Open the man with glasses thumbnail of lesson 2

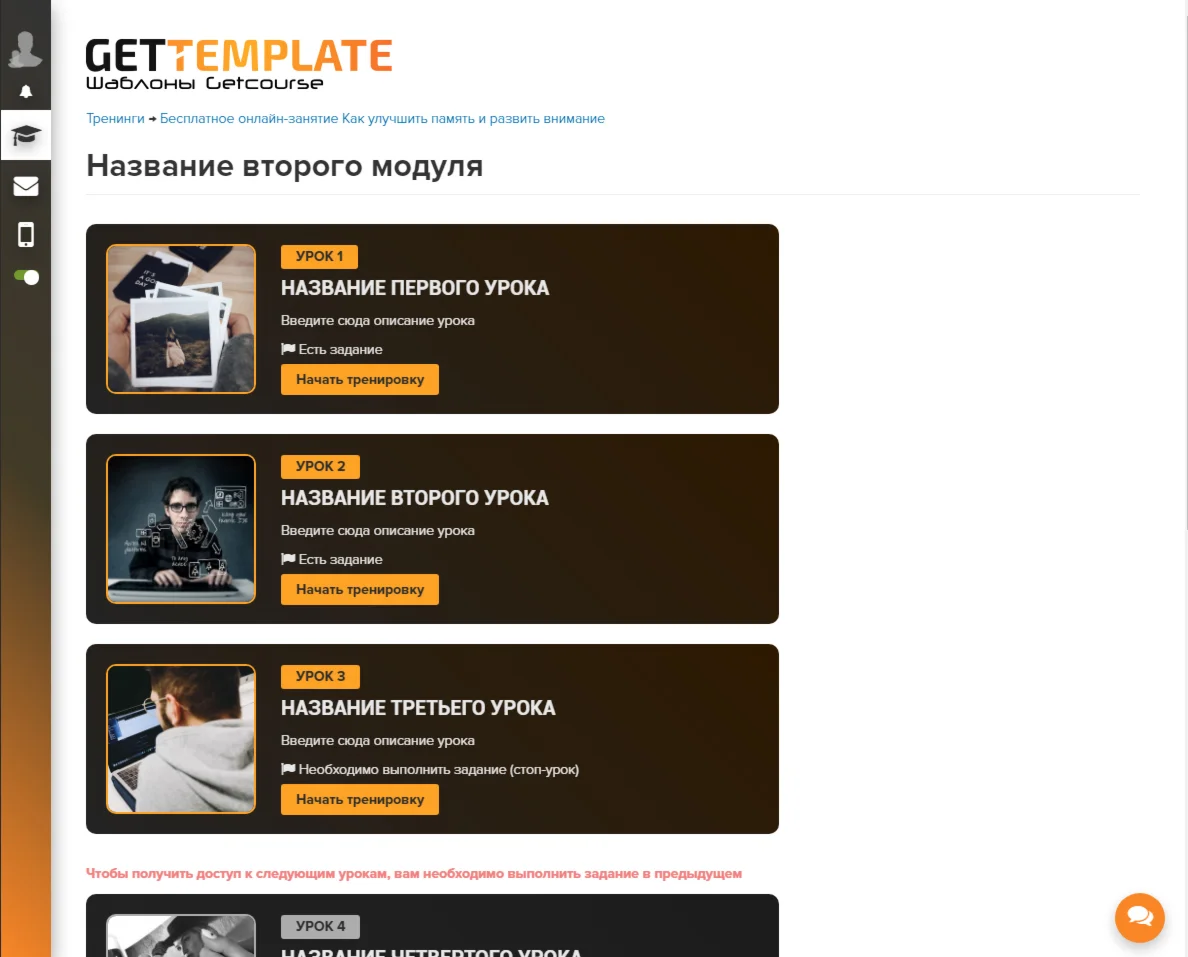point(181,529)
